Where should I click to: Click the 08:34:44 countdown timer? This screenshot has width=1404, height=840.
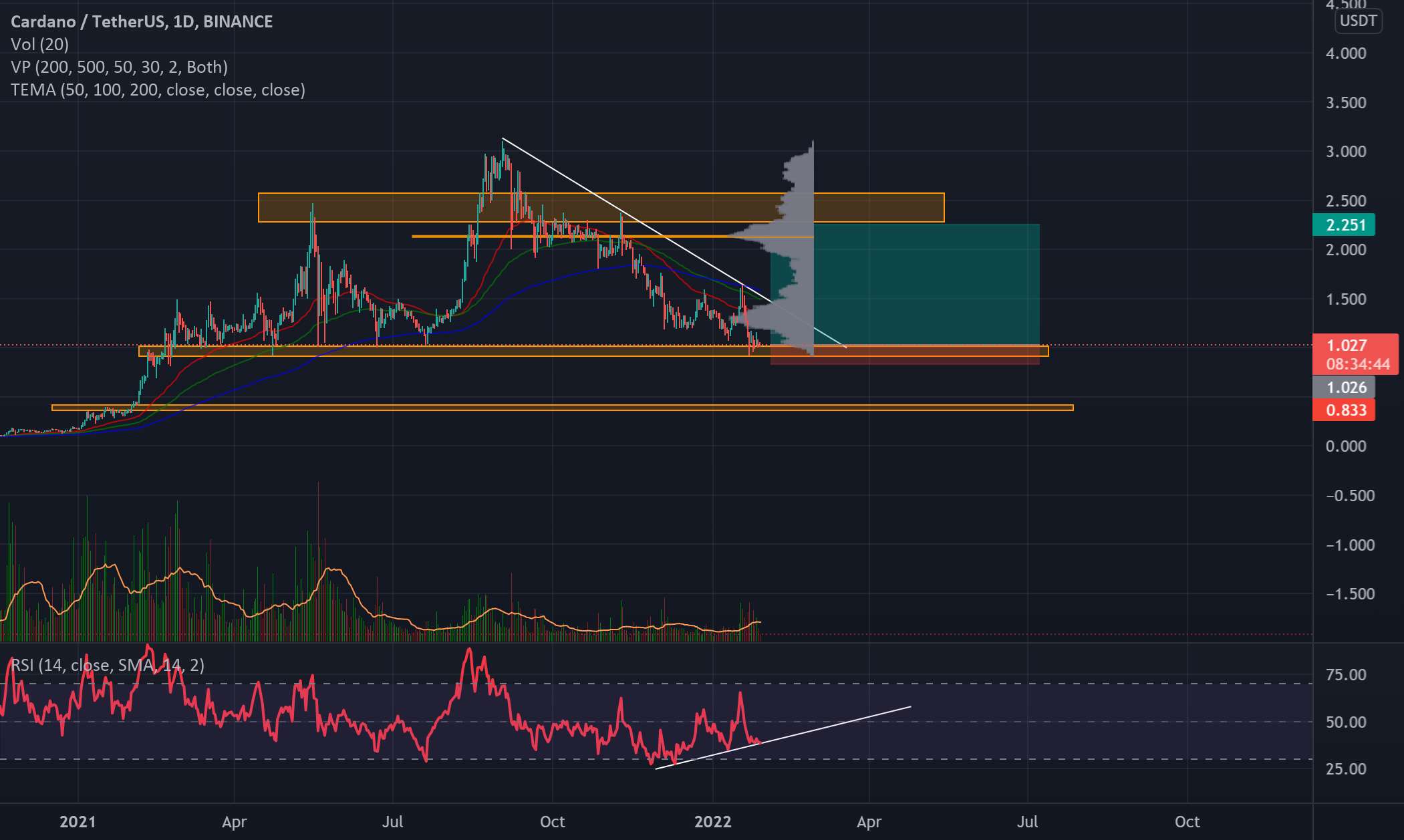pyautogui.click(x=1357, y=364)
